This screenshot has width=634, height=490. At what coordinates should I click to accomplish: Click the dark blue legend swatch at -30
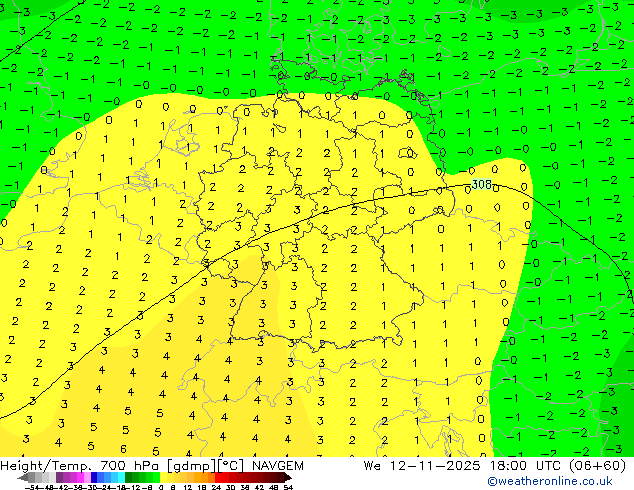(94, 477)
